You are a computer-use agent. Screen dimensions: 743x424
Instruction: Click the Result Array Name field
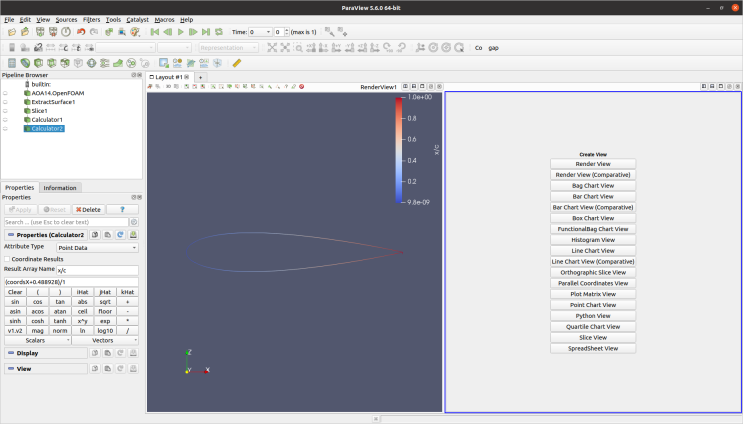[x=97, y=271]
